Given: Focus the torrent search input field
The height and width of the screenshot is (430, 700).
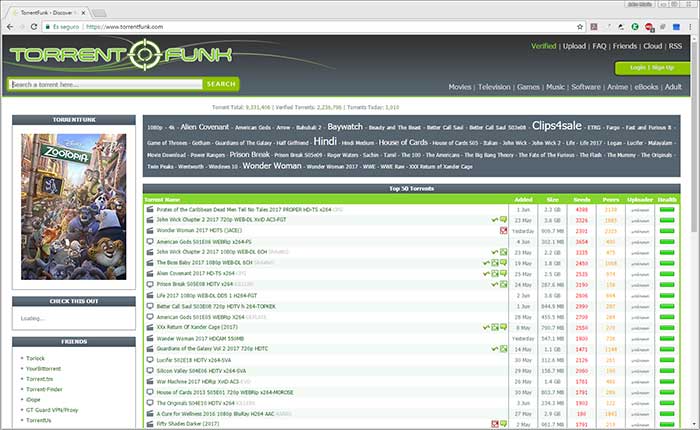Looking at the screenshot, I should (106, 84).
